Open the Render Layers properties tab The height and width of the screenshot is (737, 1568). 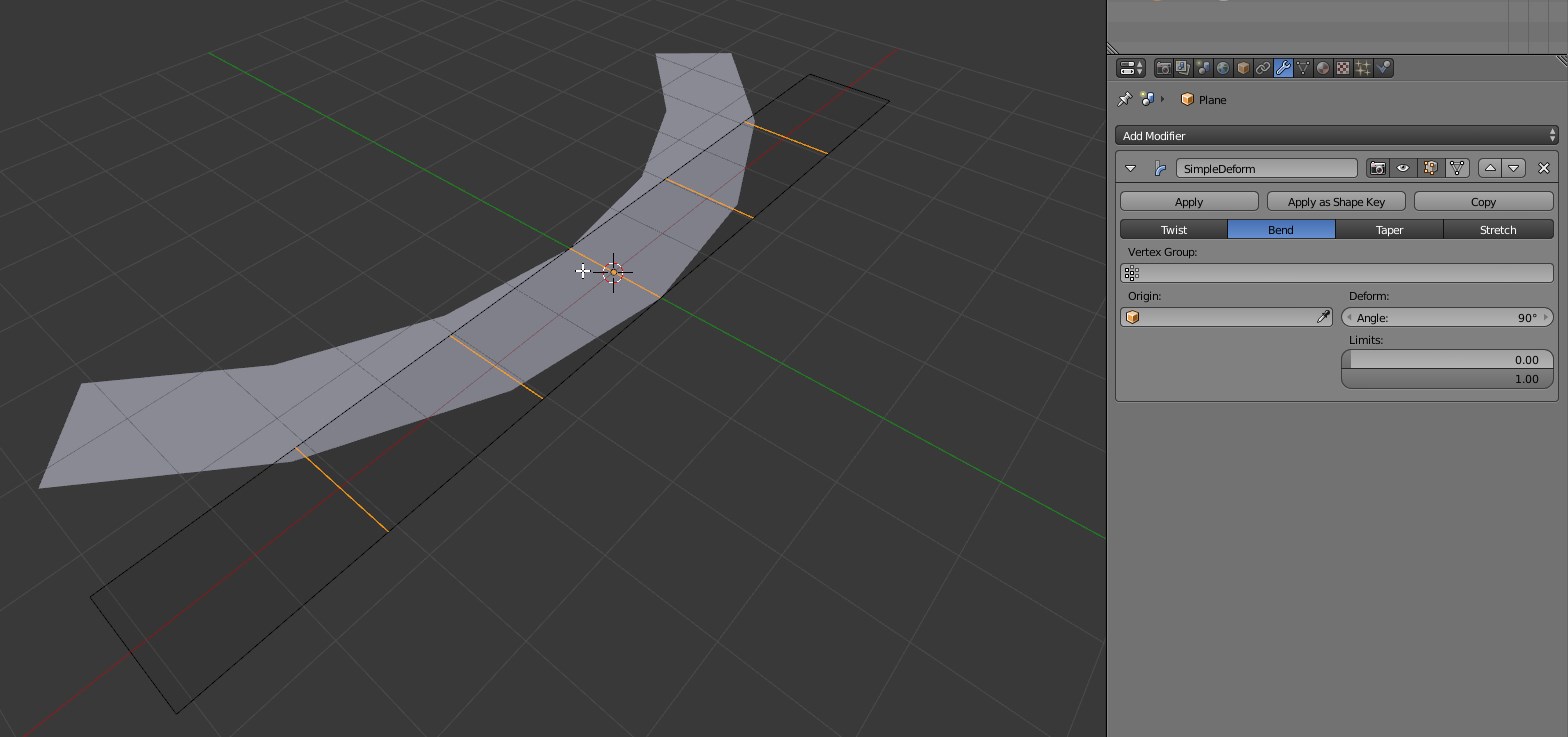(1183, 68)
